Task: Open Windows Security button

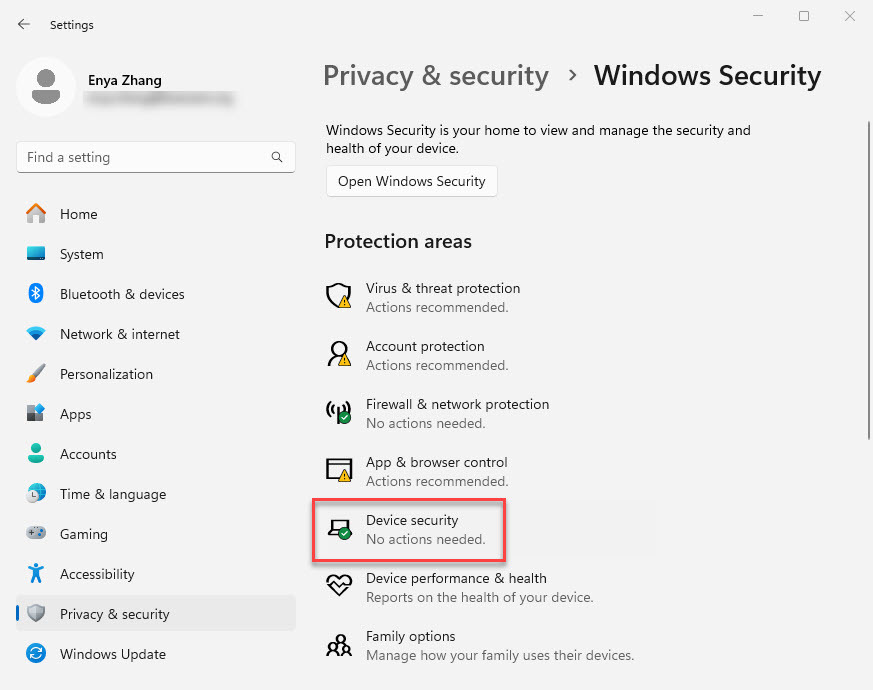Action: click(x=411, y=181)
